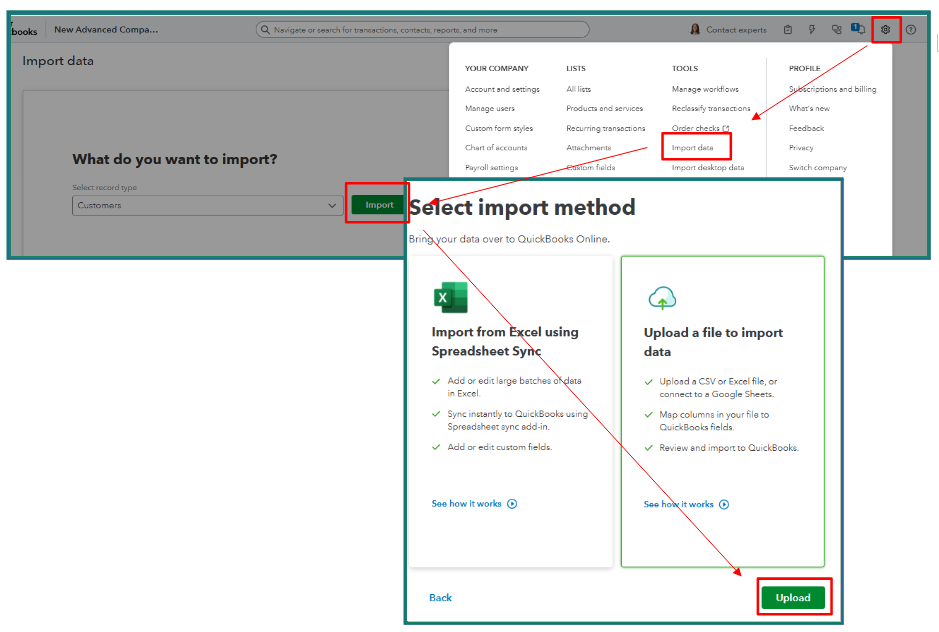The image size is (939, 632).
Task: Open the New Advanced Company name switcher
Action: coord(106,30)
